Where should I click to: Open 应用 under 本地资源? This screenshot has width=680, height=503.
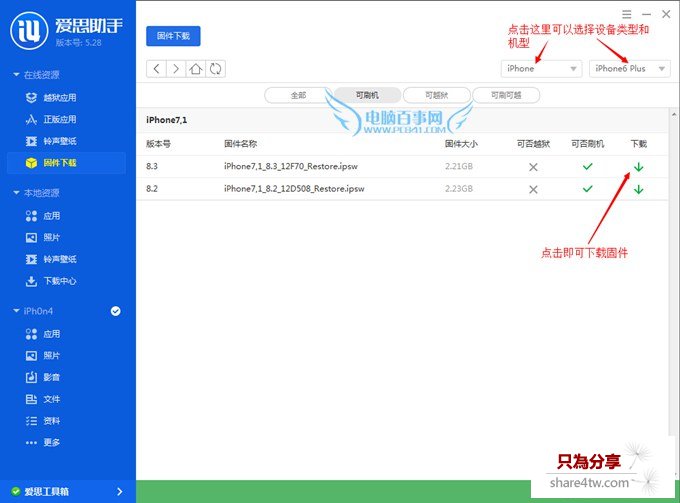[43, 216]
